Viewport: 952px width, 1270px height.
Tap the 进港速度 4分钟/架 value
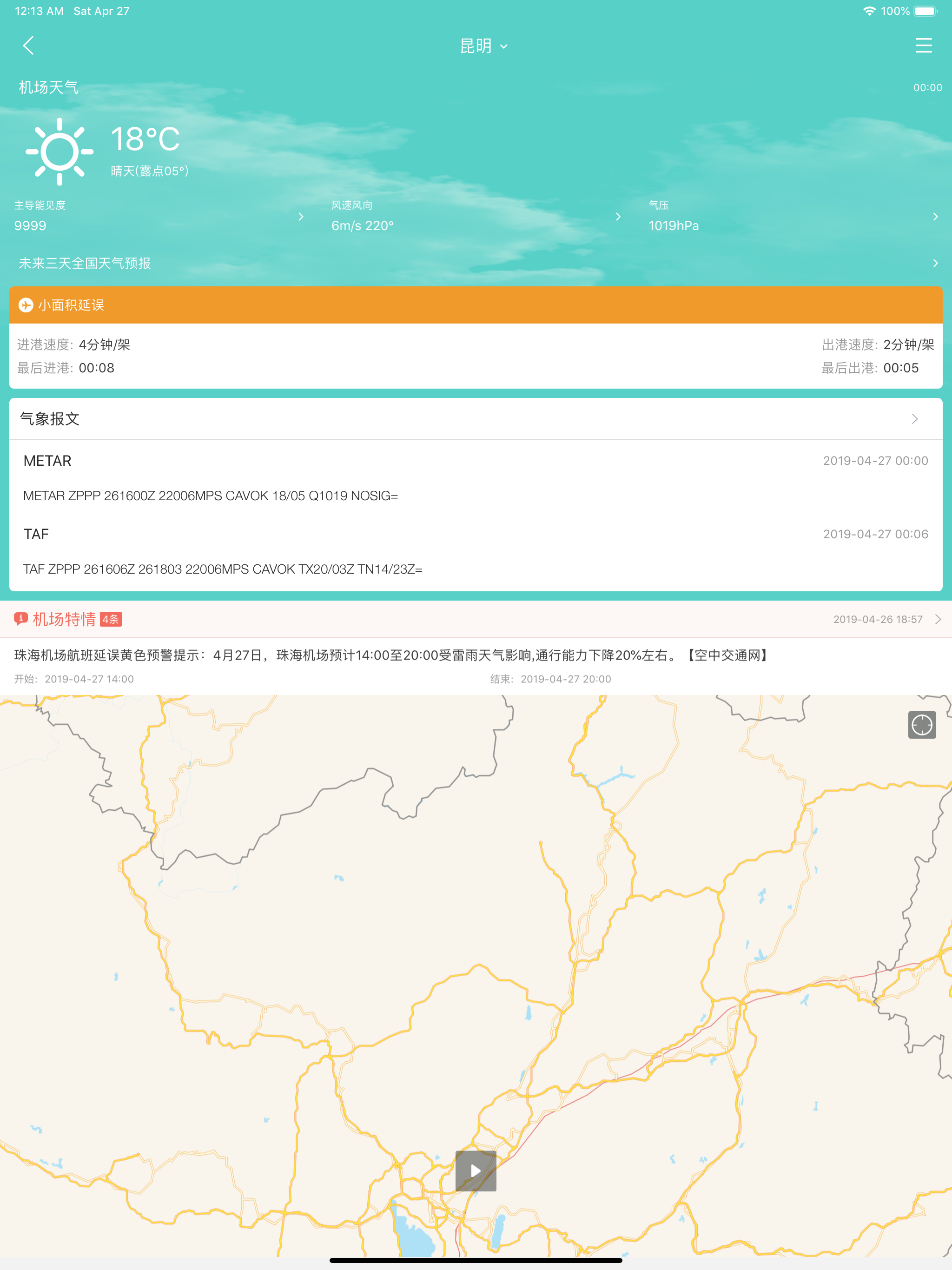(x=105, y=344)
